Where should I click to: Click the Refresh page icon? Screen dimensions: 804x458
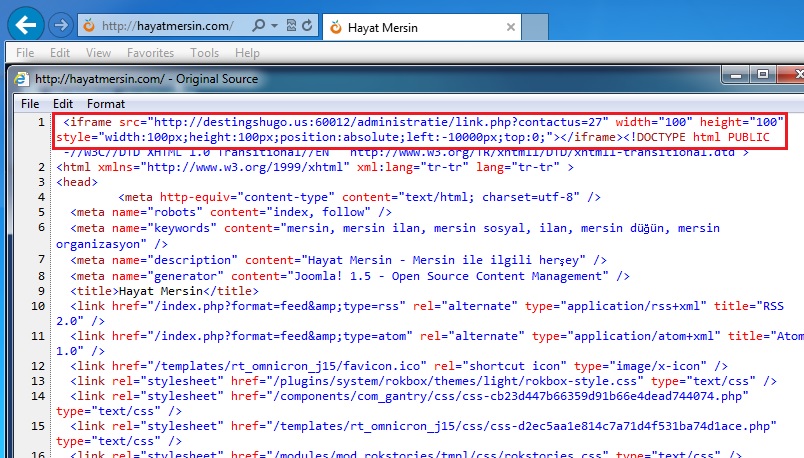click(x=309, y=25)
